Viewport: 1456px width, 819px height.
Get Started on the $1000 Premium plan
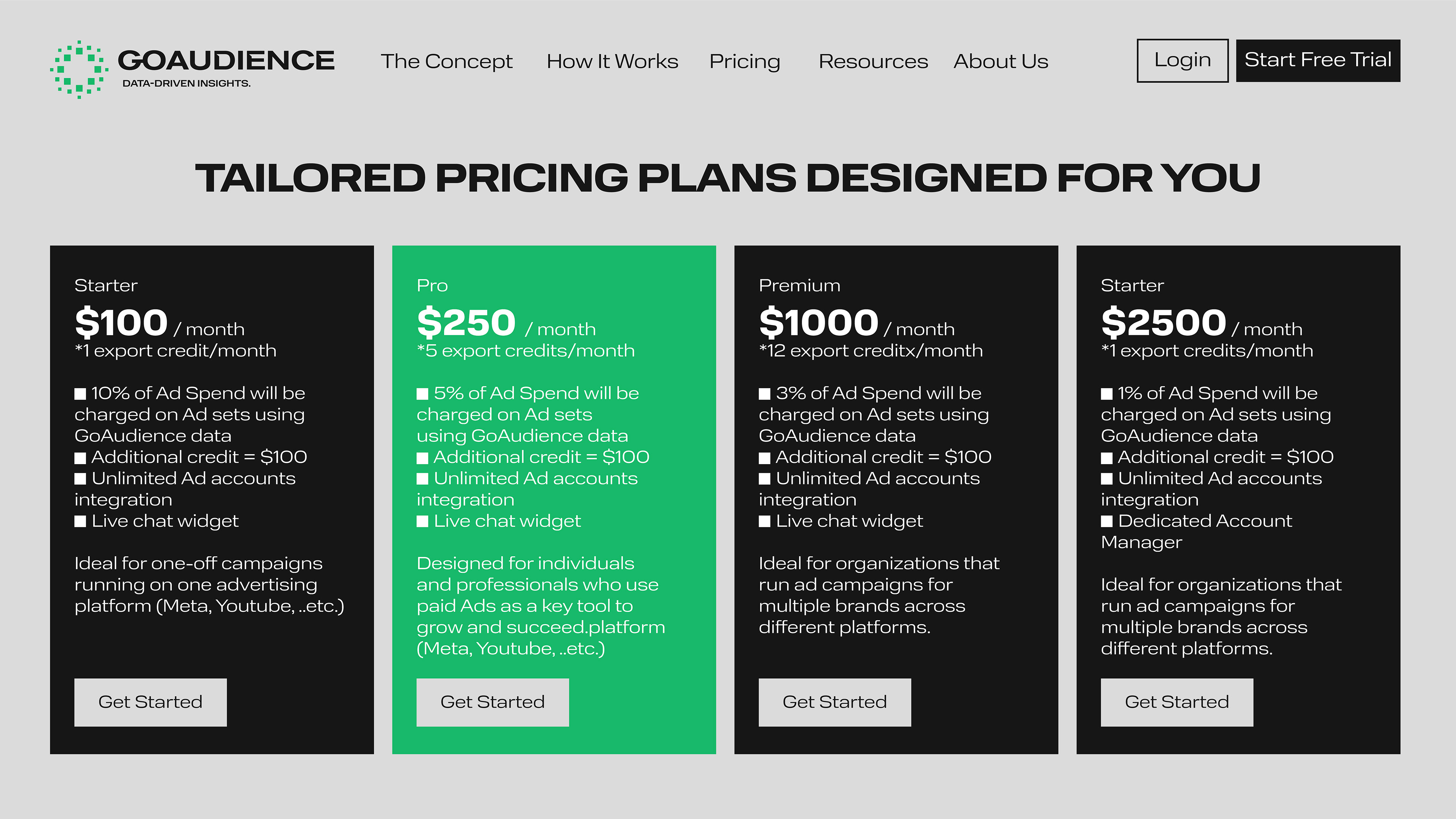[x=834, y=702]
